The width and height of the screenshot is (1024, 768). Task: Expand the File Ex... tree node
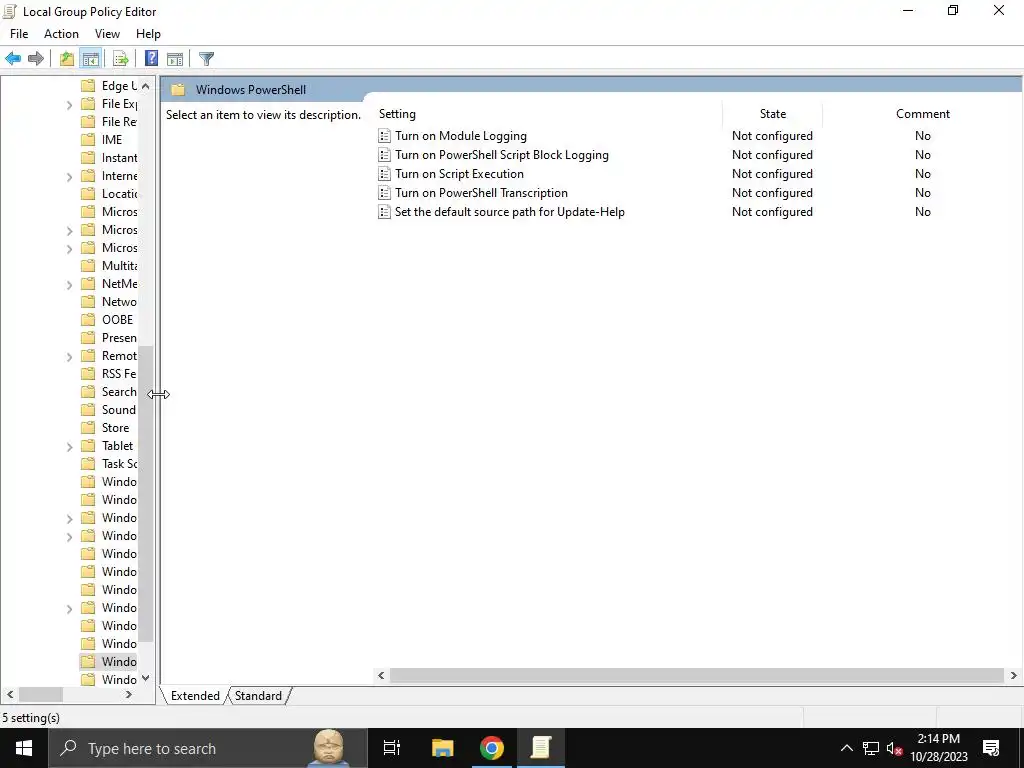coord(70,104)
